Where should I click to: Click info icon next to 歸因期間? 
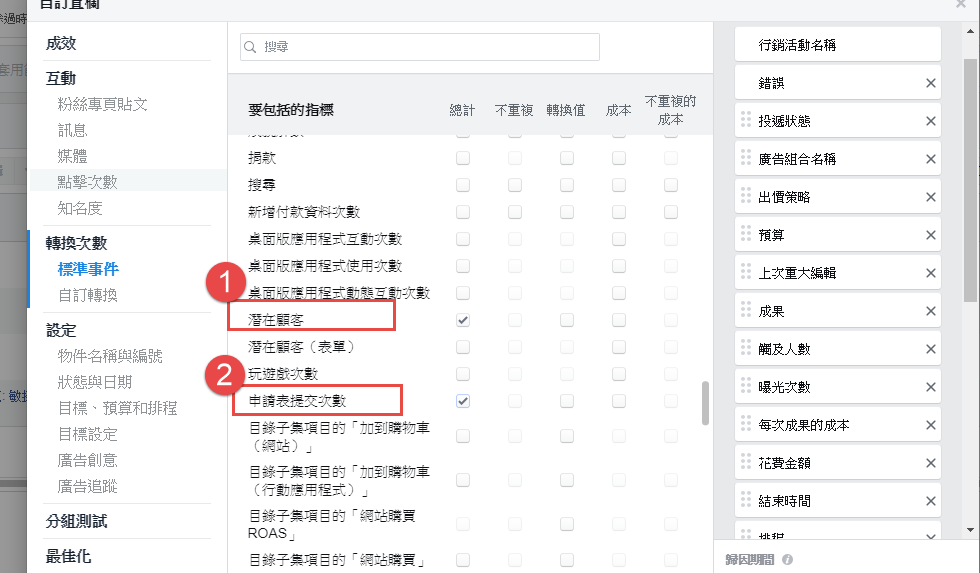(788, 560)
